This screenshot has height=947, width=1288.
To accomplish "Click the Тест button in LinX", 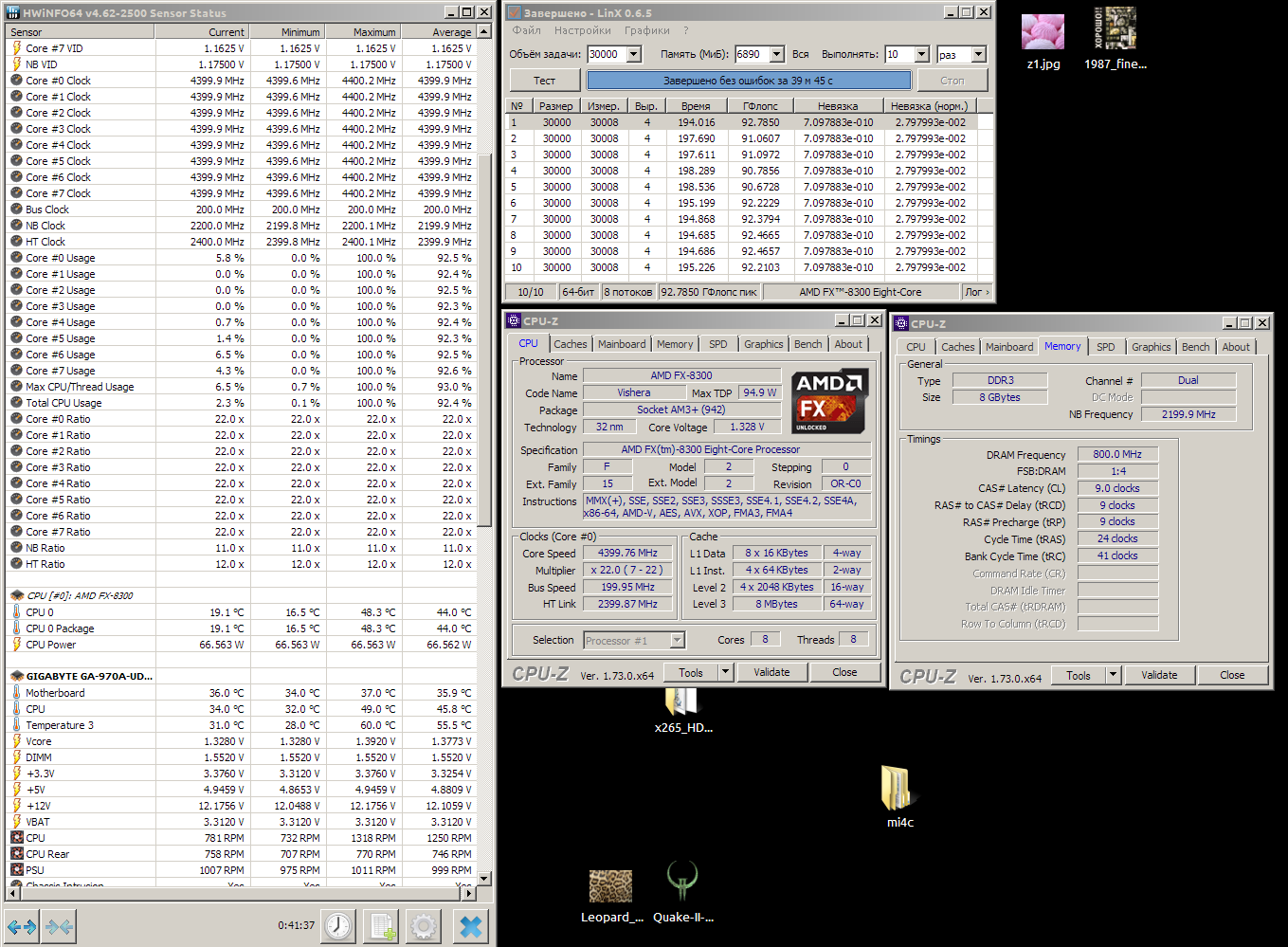I will tap(544, 81).
